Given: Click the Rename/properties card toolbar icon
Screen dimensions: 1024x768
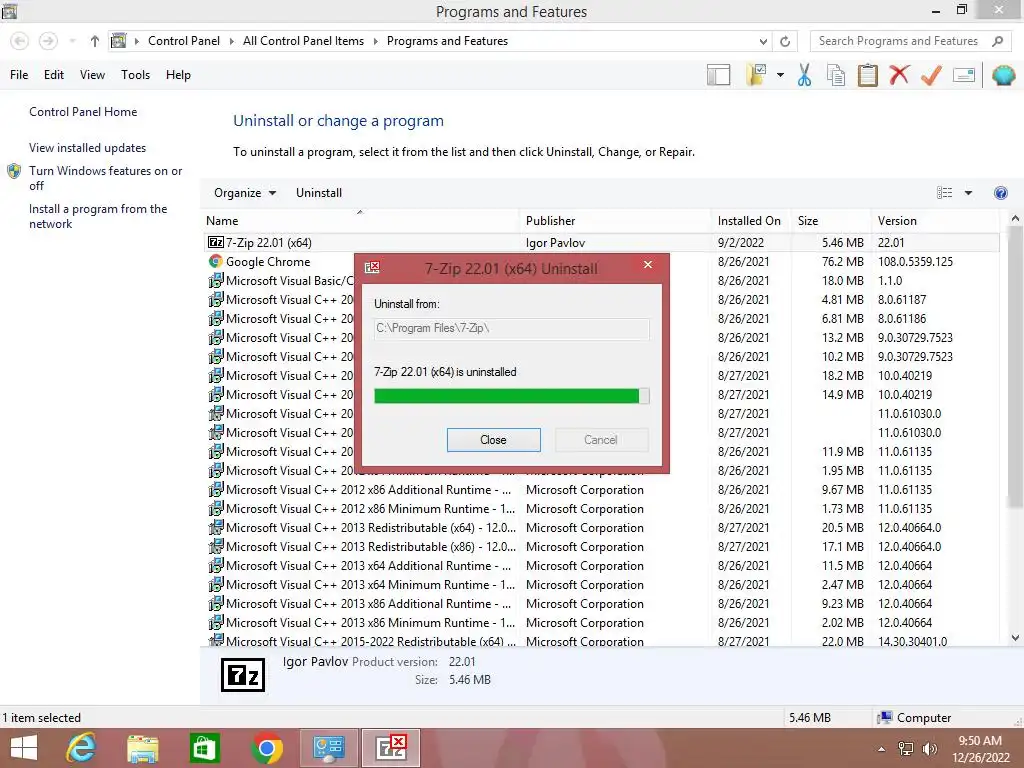Looking at the screenshot, I should 964,75.
